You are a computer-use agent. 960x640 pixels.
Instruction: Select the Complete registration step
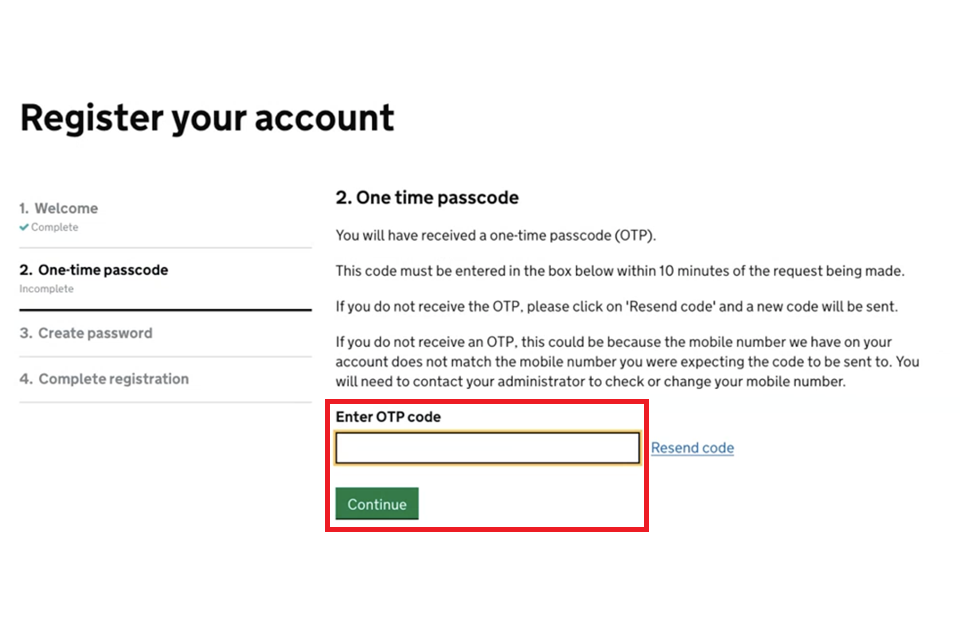[113, 379]
